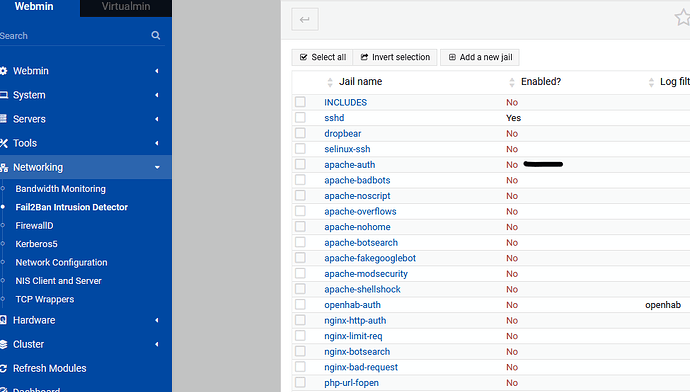Click the search magnifier icon in sidebar
The image size is (690, 392).
[156, 35]
